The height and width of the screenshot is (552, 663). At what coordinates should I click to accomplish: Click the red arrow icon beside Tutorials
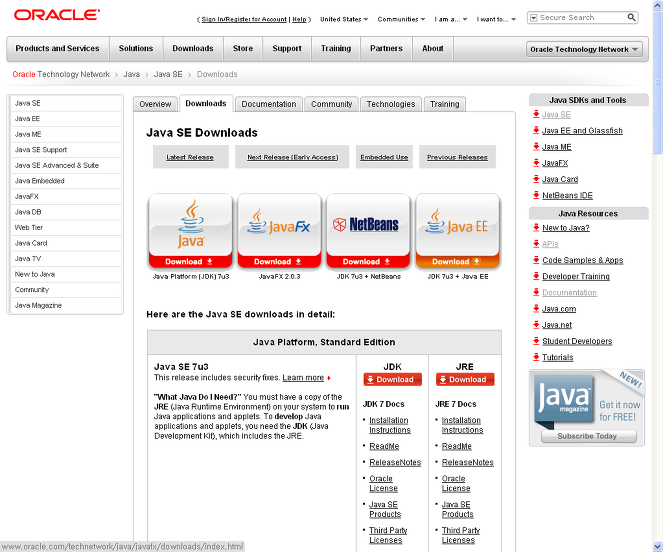coord(536,357)
